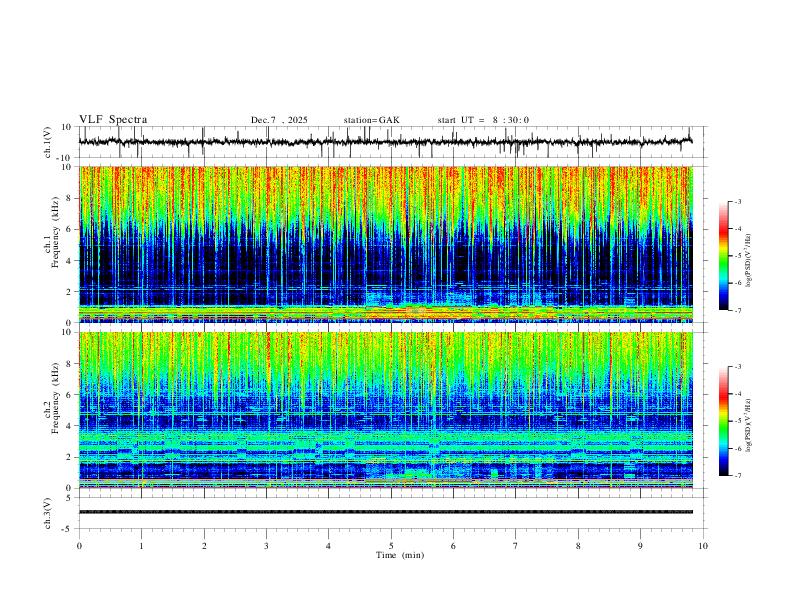
Task: Click the "10" tick on the time axis
Action: tap(703, 546)
